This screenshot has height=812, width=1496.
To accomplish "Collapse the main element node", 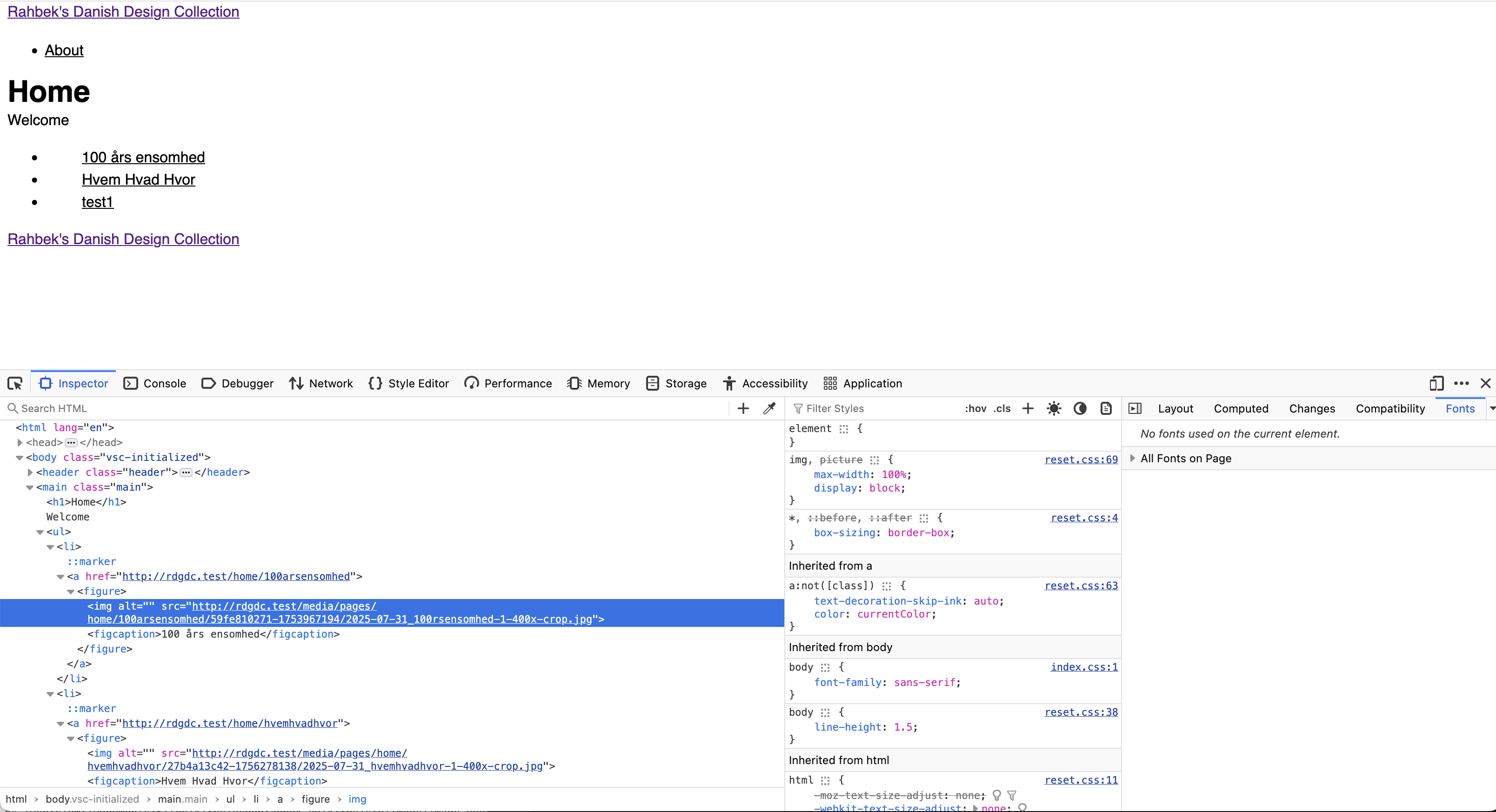I will tap(30, 487).
